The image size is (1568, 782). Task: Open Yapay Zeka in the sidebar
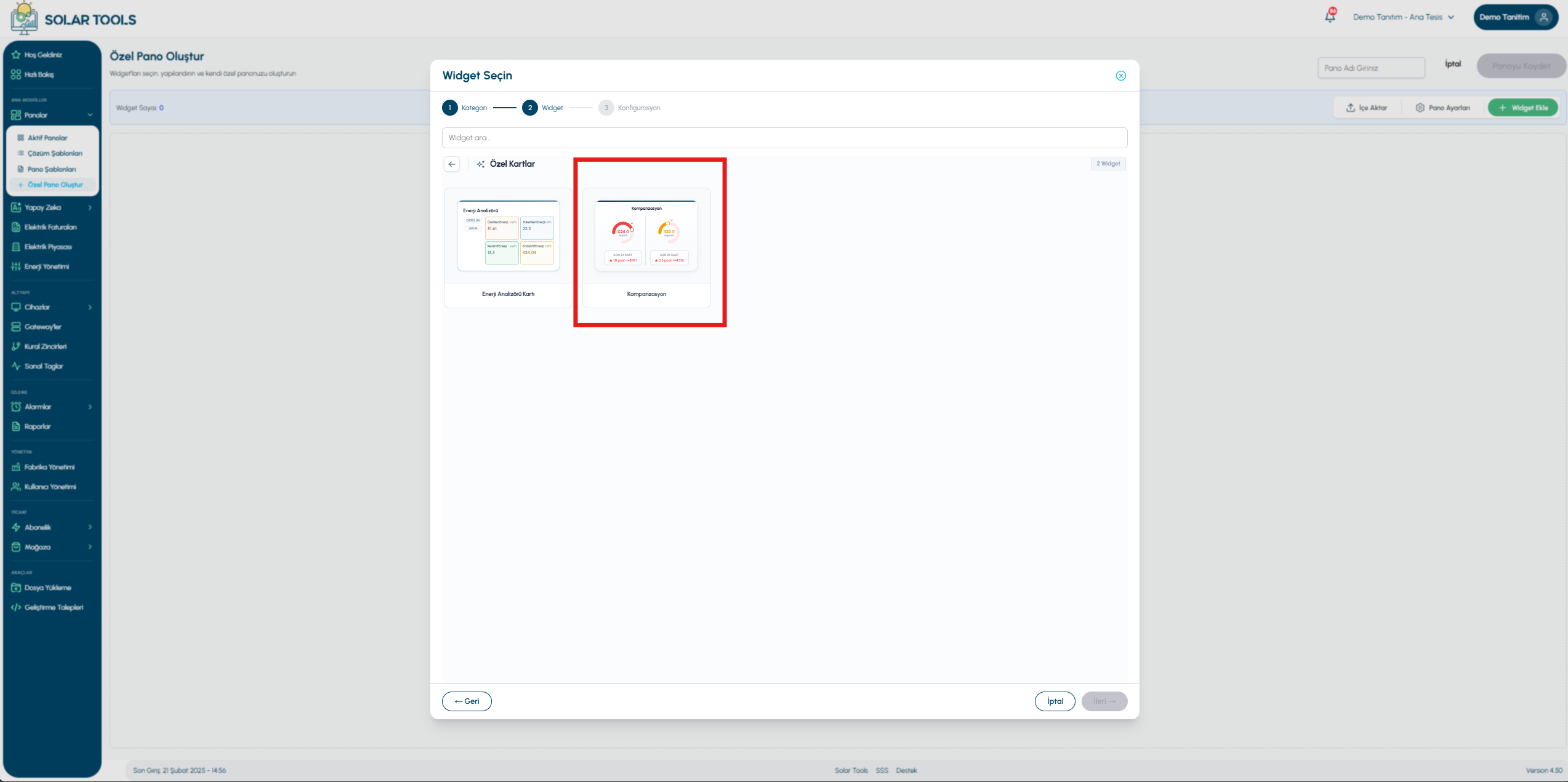coord(52,207)
